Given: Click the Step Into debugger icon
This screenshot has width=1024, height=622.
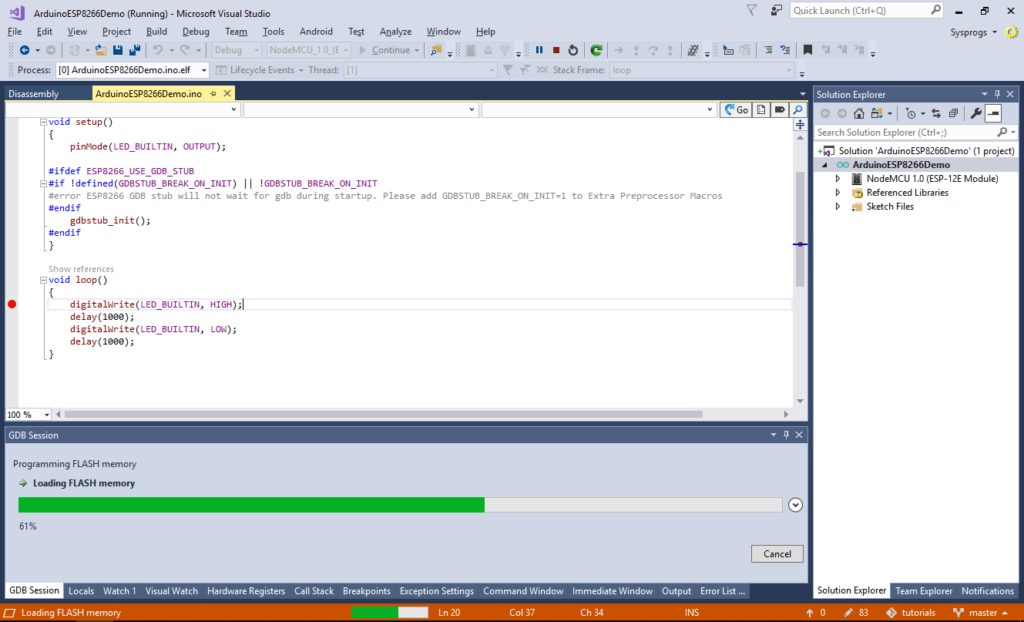Looking at the screenshot, I should 637,50.
